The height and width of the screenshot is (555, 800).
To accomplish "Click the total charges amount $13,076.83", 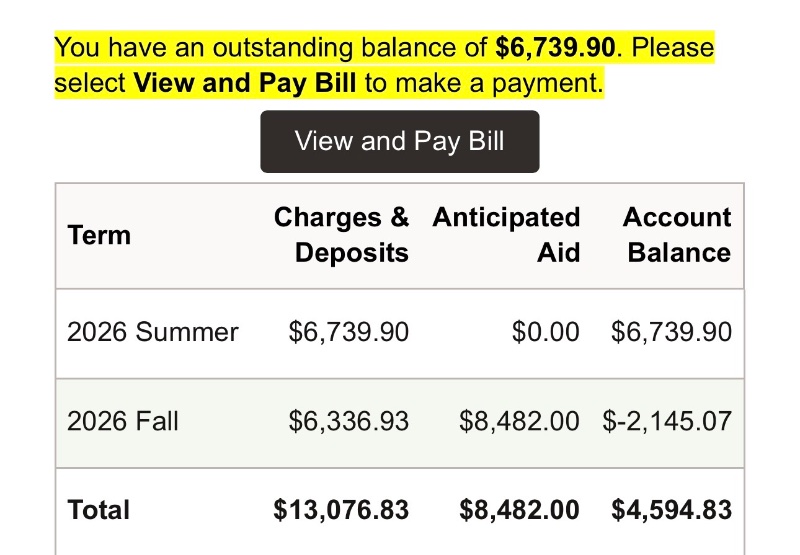I will 341,510.
